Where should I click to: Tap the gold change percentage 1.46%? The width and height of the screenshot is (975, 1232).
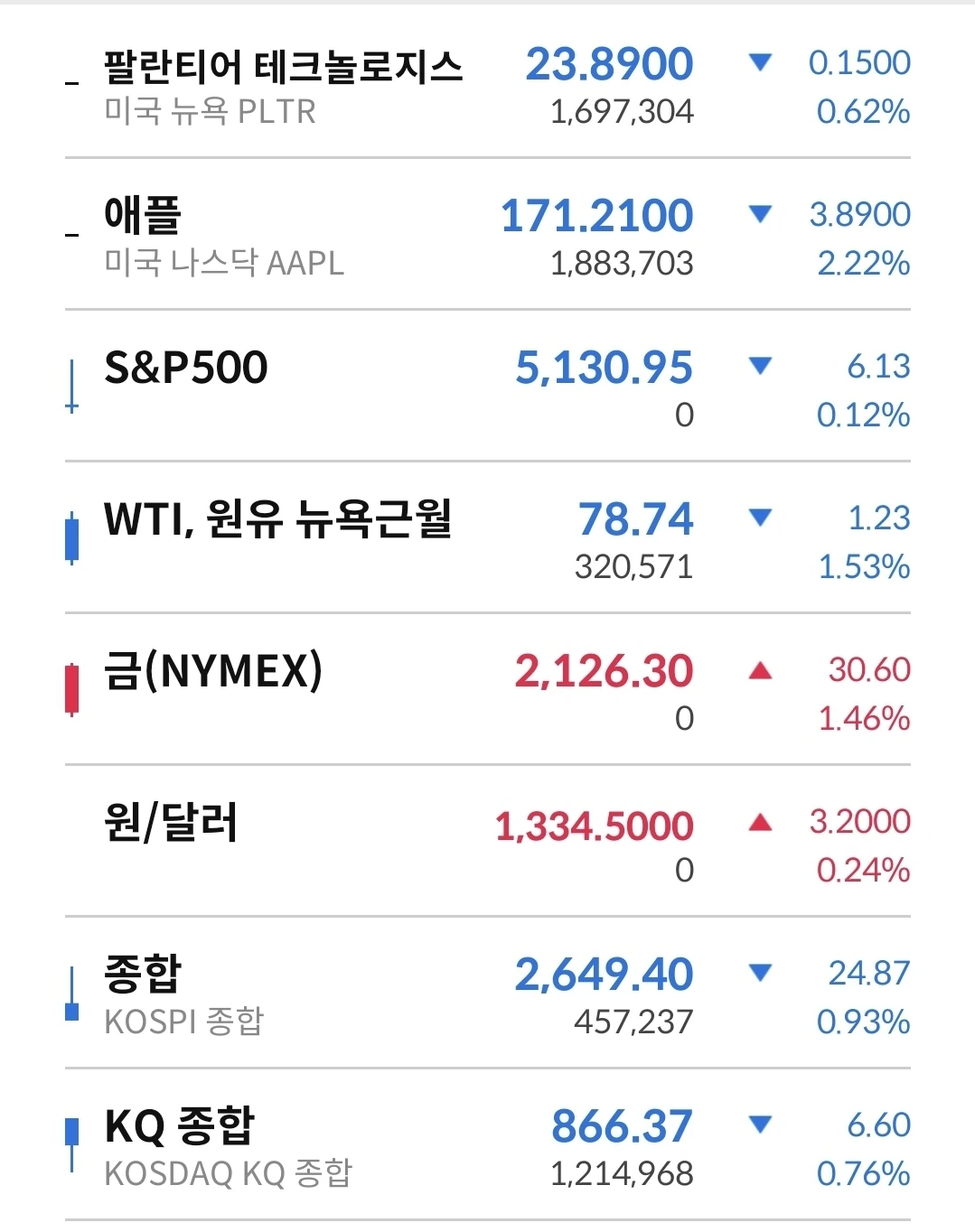pos(864,719)
